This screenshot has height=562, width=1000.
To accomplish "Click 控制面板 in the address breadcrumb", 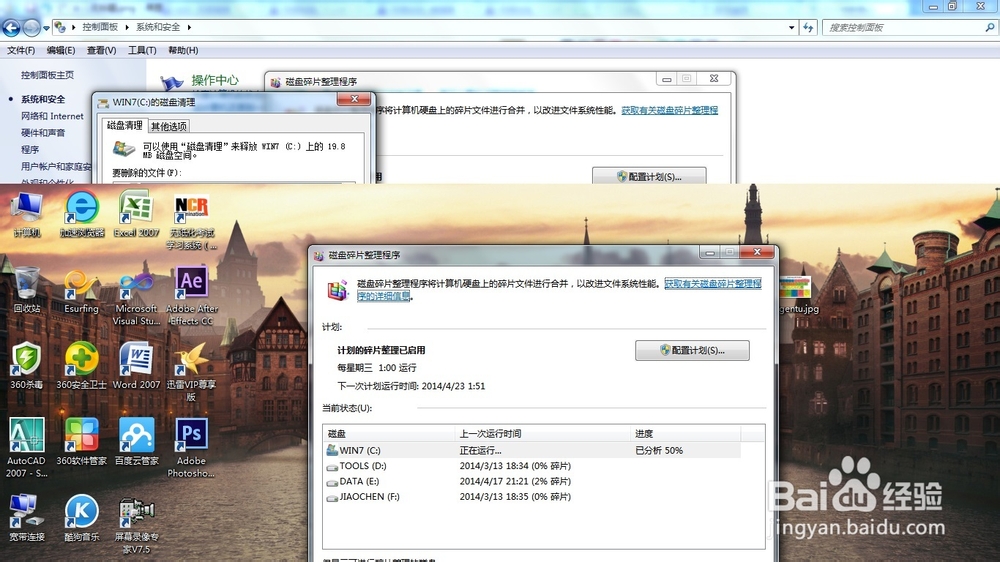I will pyautogui.click(x=100, y=27).
